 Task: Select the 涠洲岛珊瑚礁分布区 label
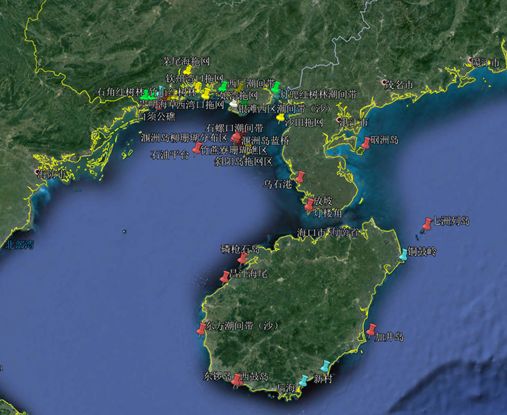pos(184,138)
